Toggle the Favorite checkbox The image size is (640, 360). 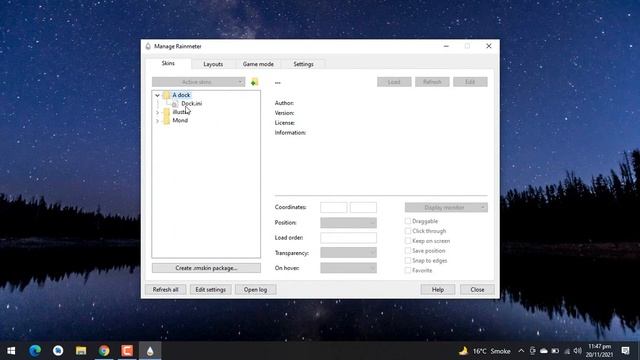(x=408, y=270)
